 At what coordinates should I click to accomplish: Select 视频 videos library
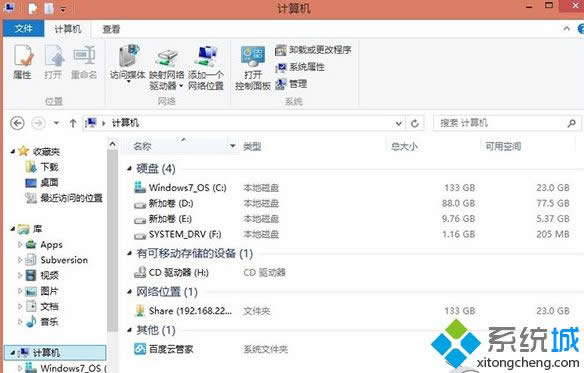[x=42, y=275]
